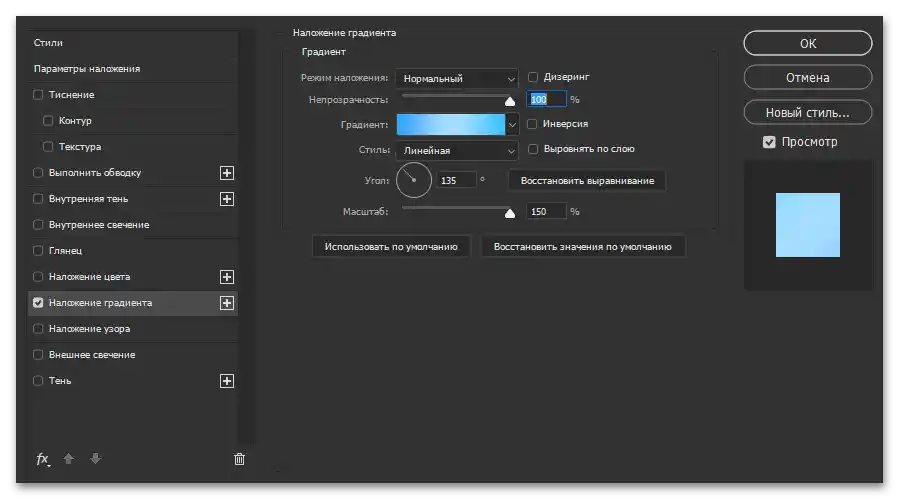Viewport: 899px width, 499px height.
Task: Click the blue style preview thumbnail
Action: 808,225
